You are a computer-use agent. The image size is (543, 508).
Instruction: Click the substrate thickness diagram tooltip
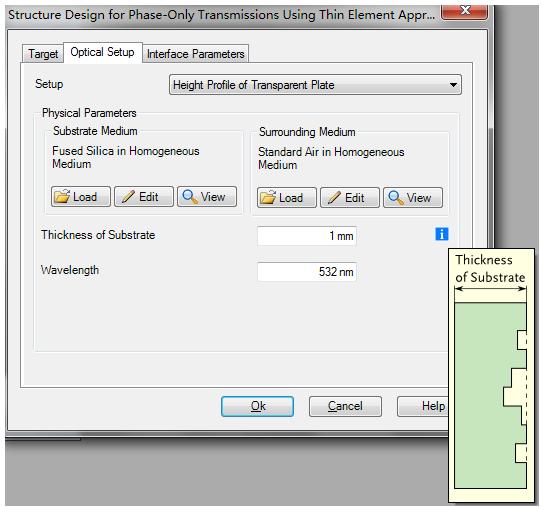pos(491,375)
